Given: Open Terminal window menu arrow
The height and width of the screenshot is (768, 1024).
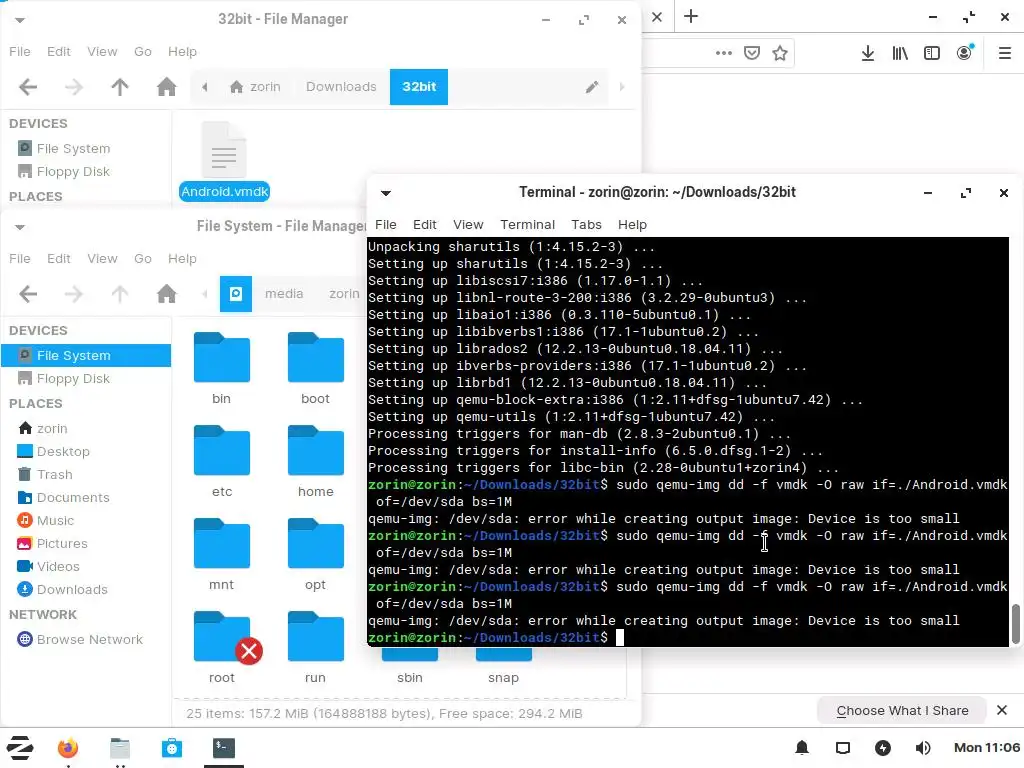Looking at the screenshot, I should (386, 193).
